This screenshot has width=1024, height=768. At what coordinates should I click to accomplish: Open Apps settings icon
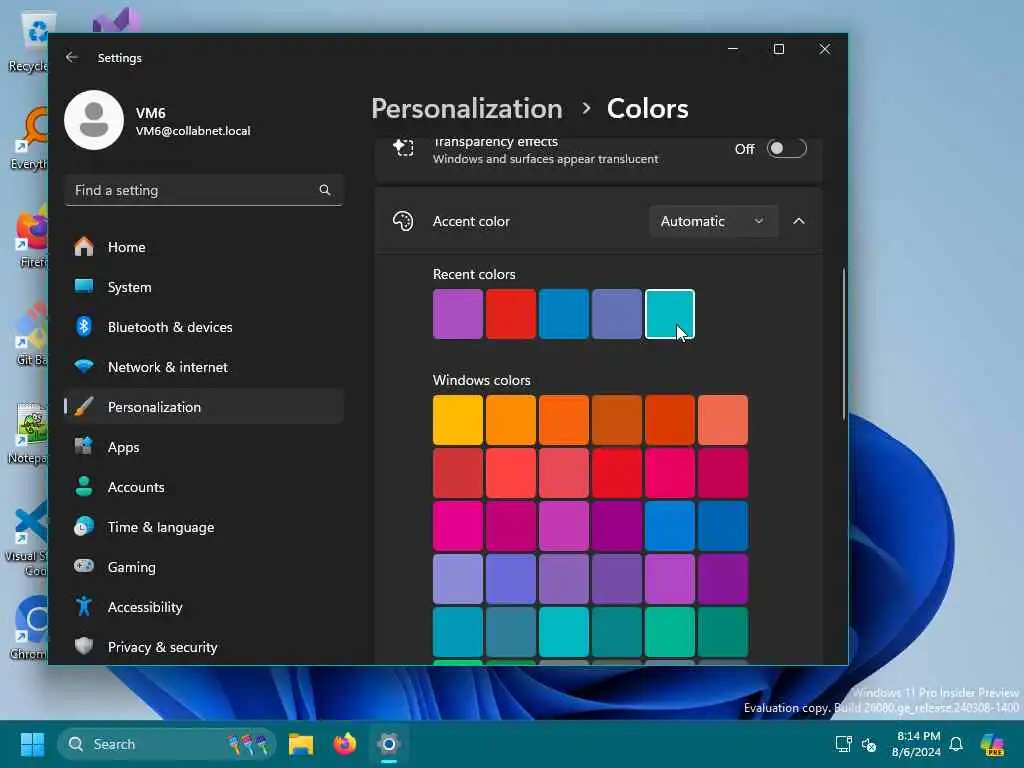(84, 447)
